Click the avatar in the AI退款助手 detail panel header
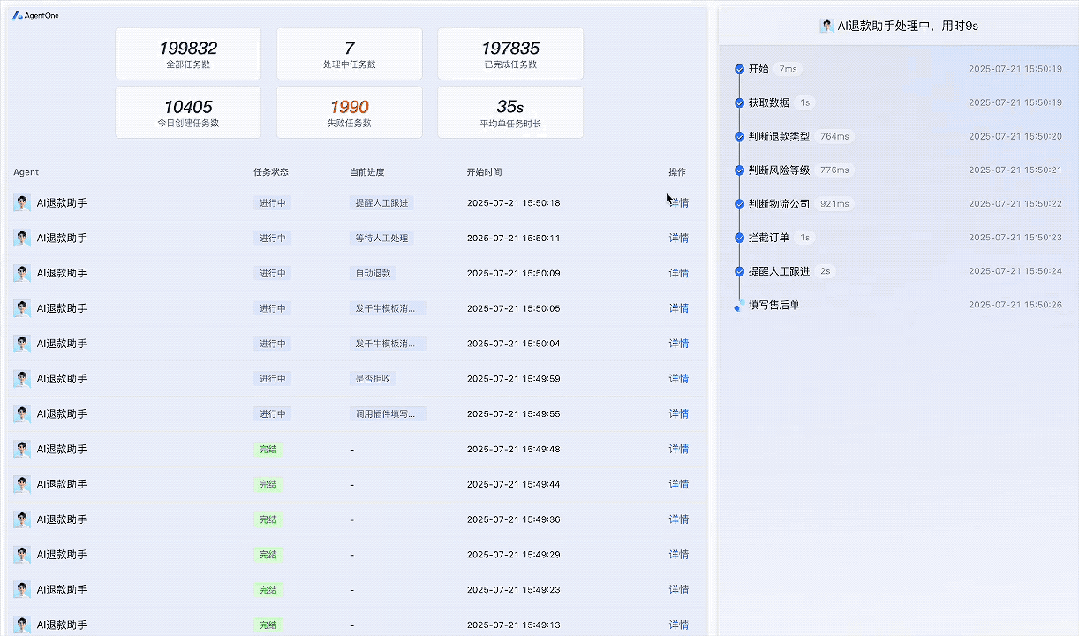Screen dimensions: 1079x636 826,26
